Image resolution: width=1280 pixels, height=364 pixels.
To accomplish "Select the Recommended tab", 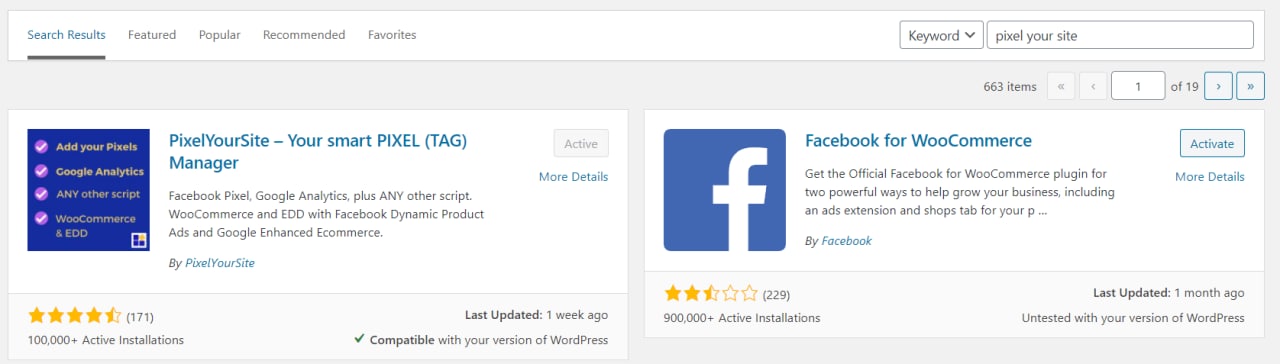I will (304, 34).
